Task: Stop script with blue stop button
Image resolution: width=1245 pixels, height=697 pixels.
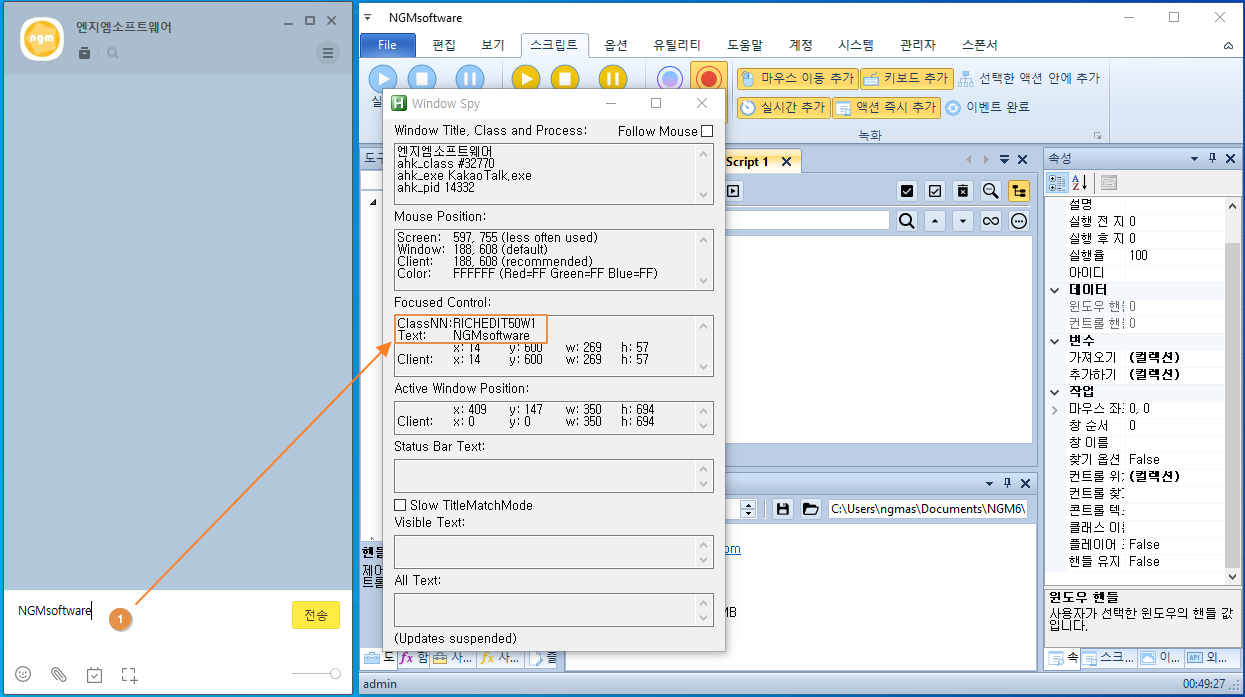Action: coord(422,79)
